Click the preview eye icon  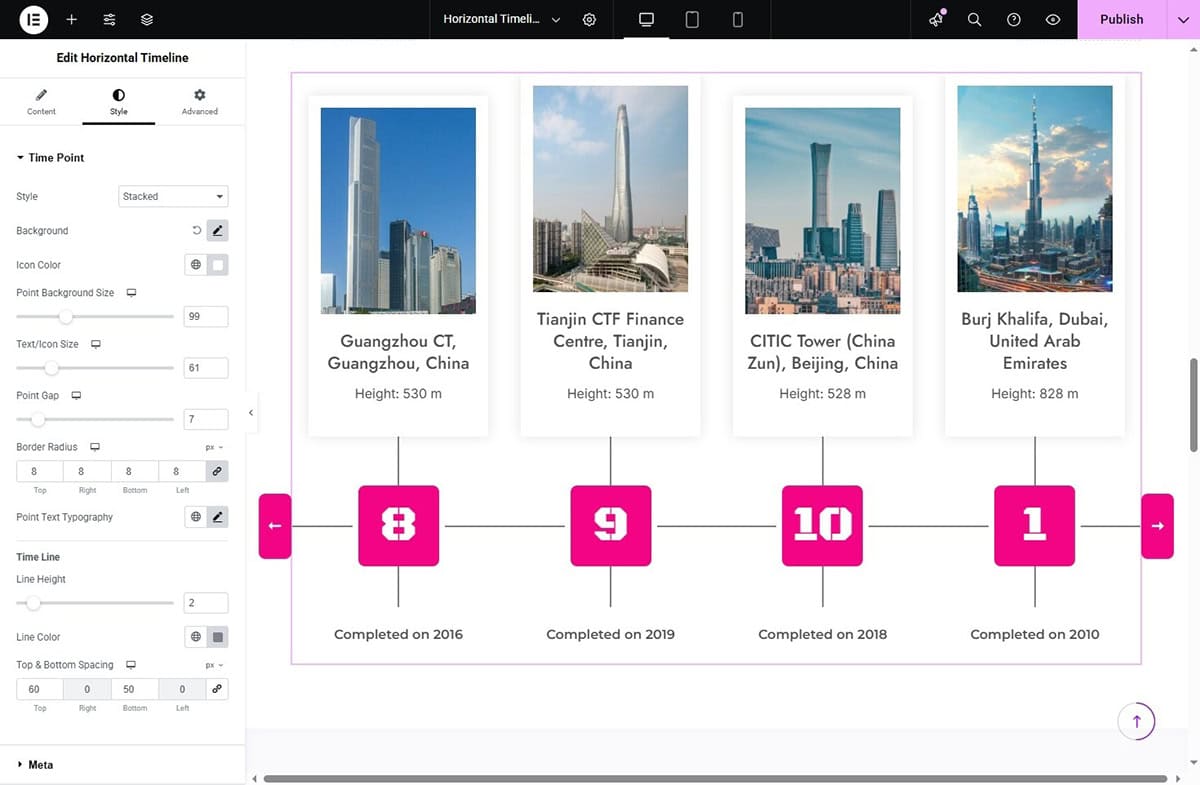tap(1052, 19)
